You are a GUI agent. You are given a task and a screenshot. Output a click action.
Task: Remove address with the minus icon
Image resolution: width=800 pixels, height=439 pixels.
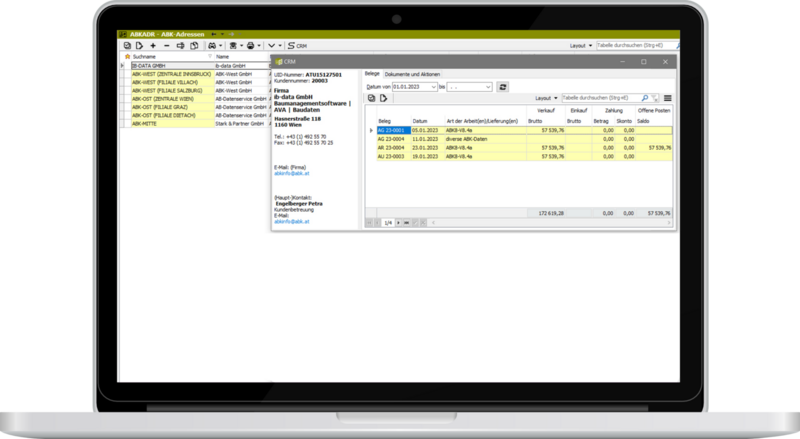click(166, 46)
